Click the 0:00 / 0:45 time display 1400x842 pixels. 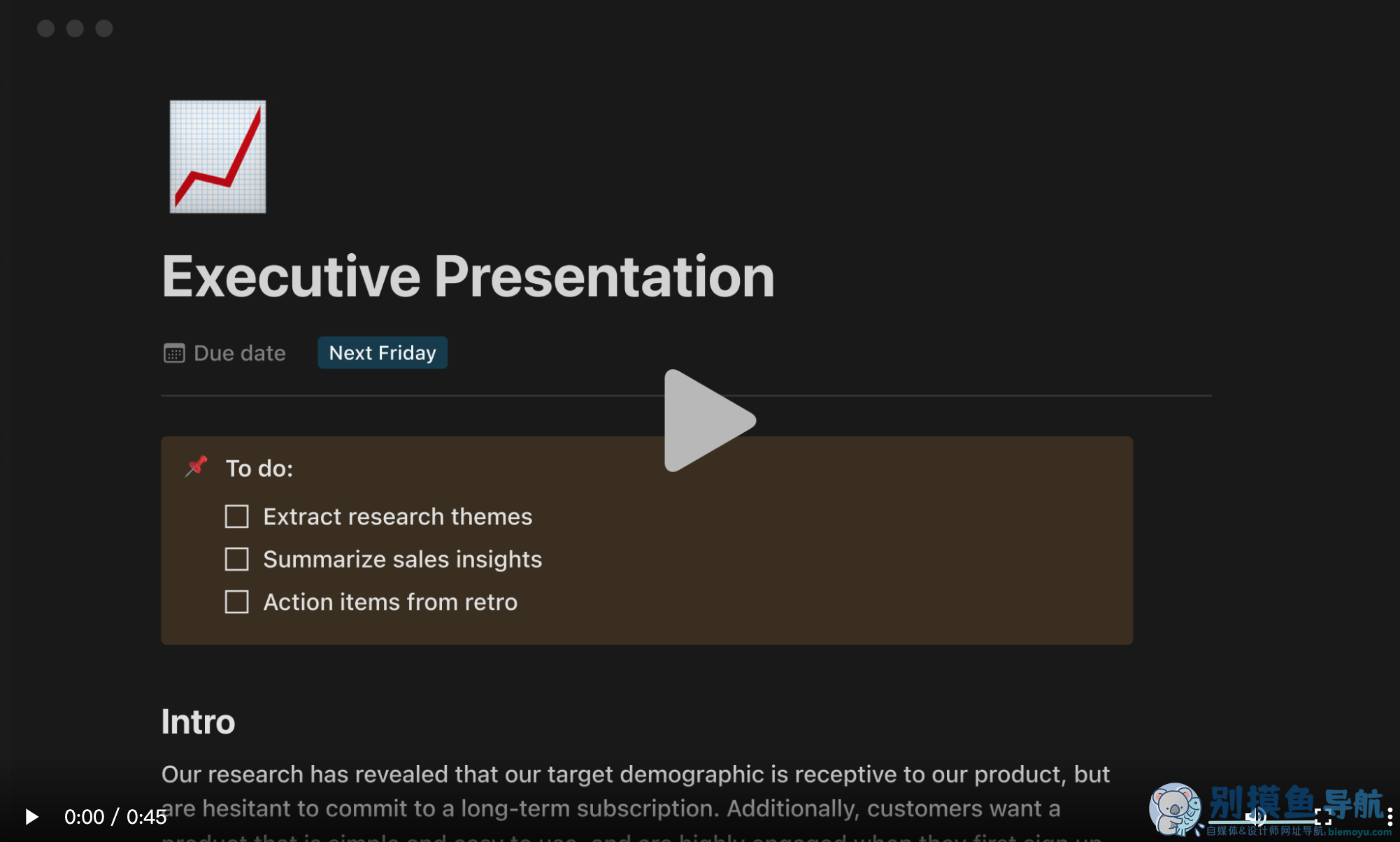click(x=115, y=816)
